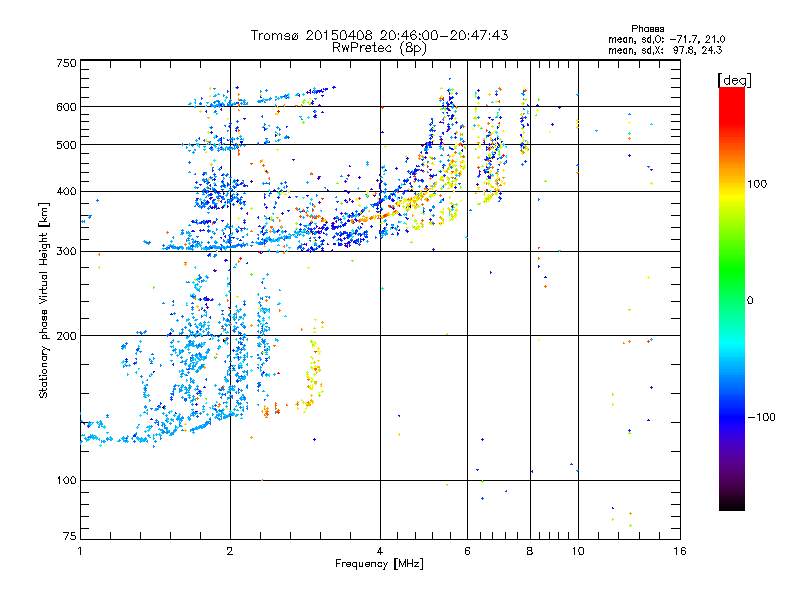Click the '600' y-axis tick label

tap(66, 107)
